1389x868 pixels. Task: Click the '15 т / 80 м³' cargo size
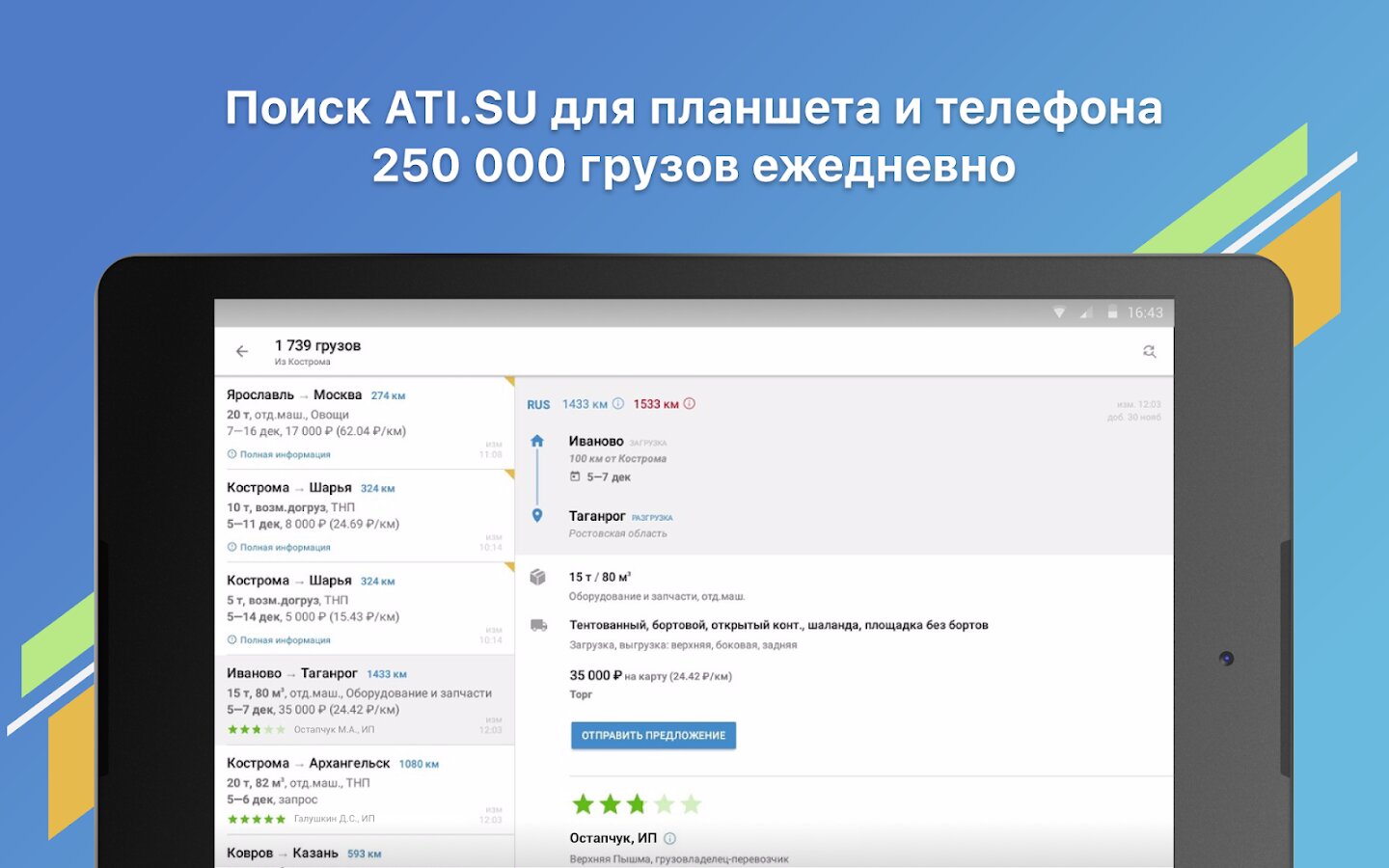[600, 577]
